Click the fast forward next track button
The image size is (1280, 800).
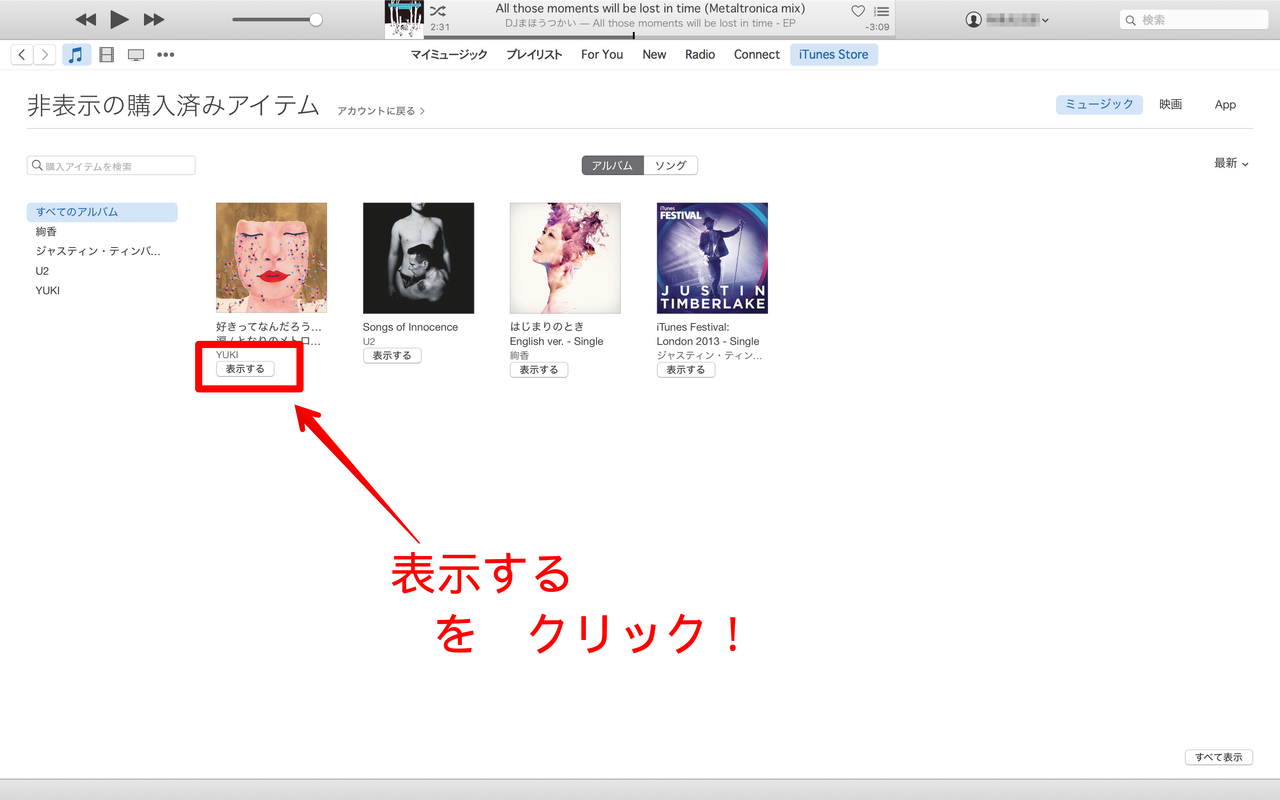click(154, 19)
